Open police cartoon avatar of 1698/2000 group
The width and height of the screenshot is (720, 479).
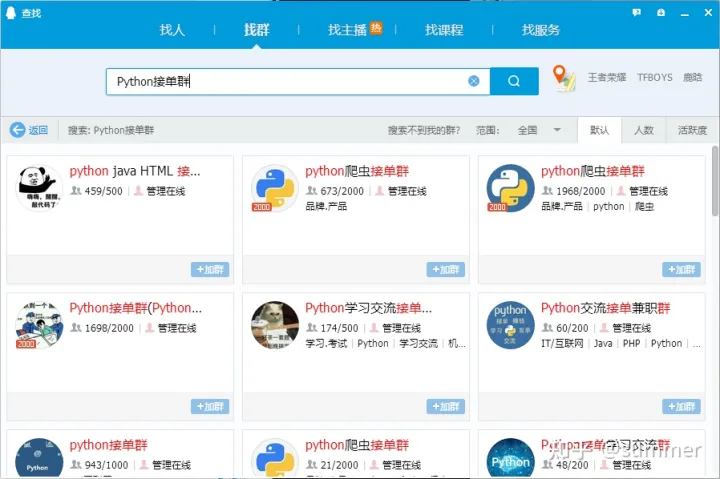point(39,325)
